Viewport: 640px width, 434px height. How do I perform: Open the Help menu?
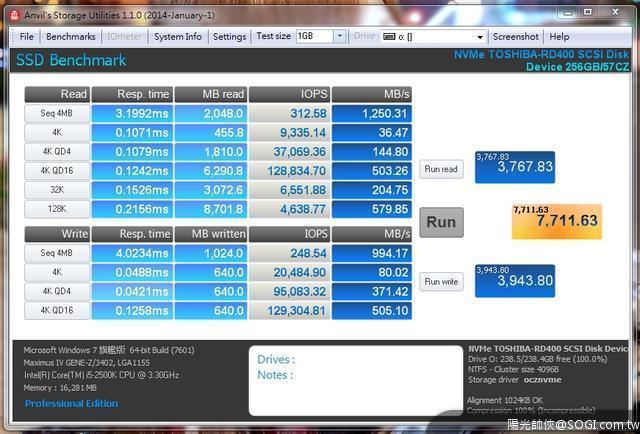point(559,37)
